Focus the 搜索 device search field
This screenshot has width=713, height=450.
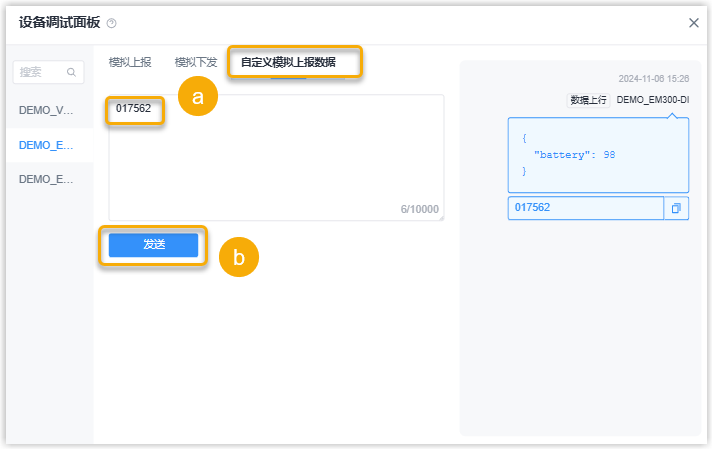click(x=40, y=72)
